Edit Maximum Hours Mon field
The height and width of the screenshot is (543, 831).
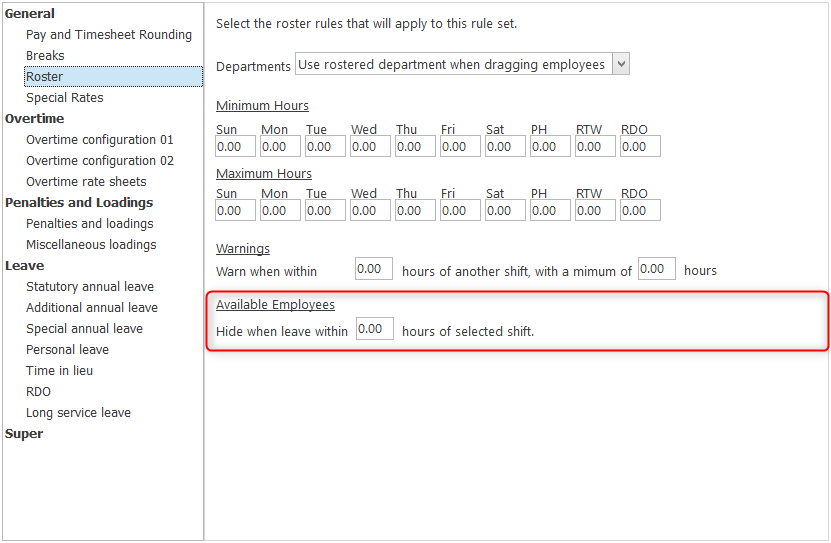(x=280, y=210)
